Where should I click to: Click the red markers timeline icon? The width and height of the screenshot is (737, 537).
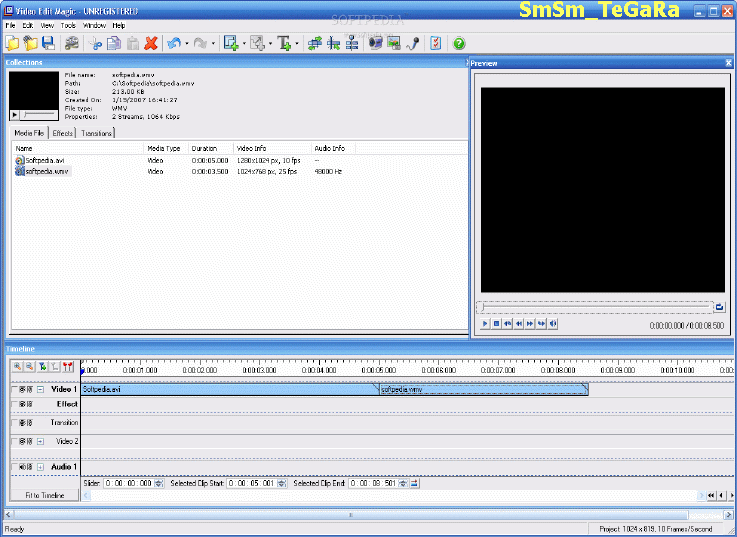pos(68,366)
